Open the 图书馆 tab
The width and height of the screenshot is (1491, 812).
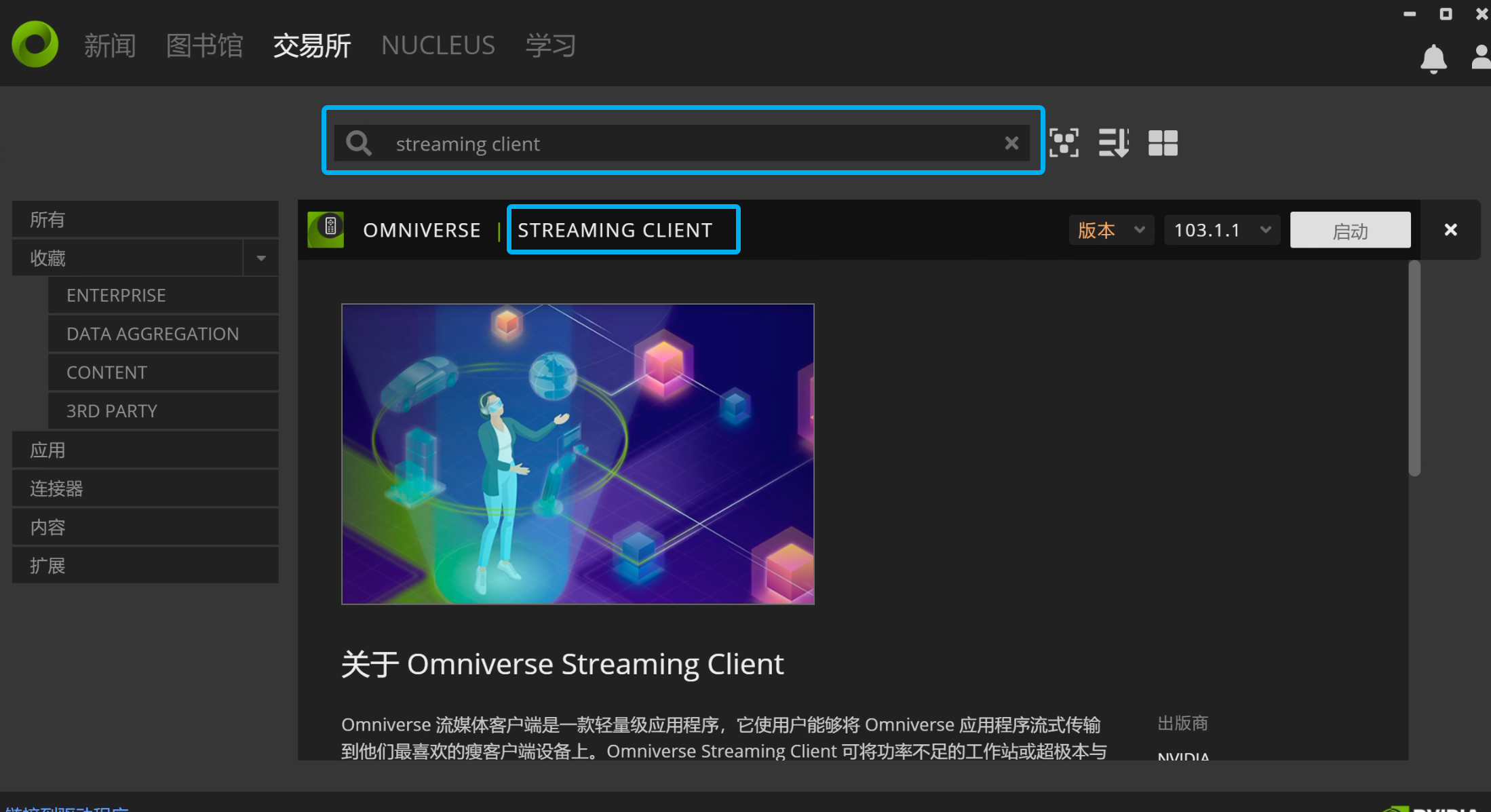[205, 45]
